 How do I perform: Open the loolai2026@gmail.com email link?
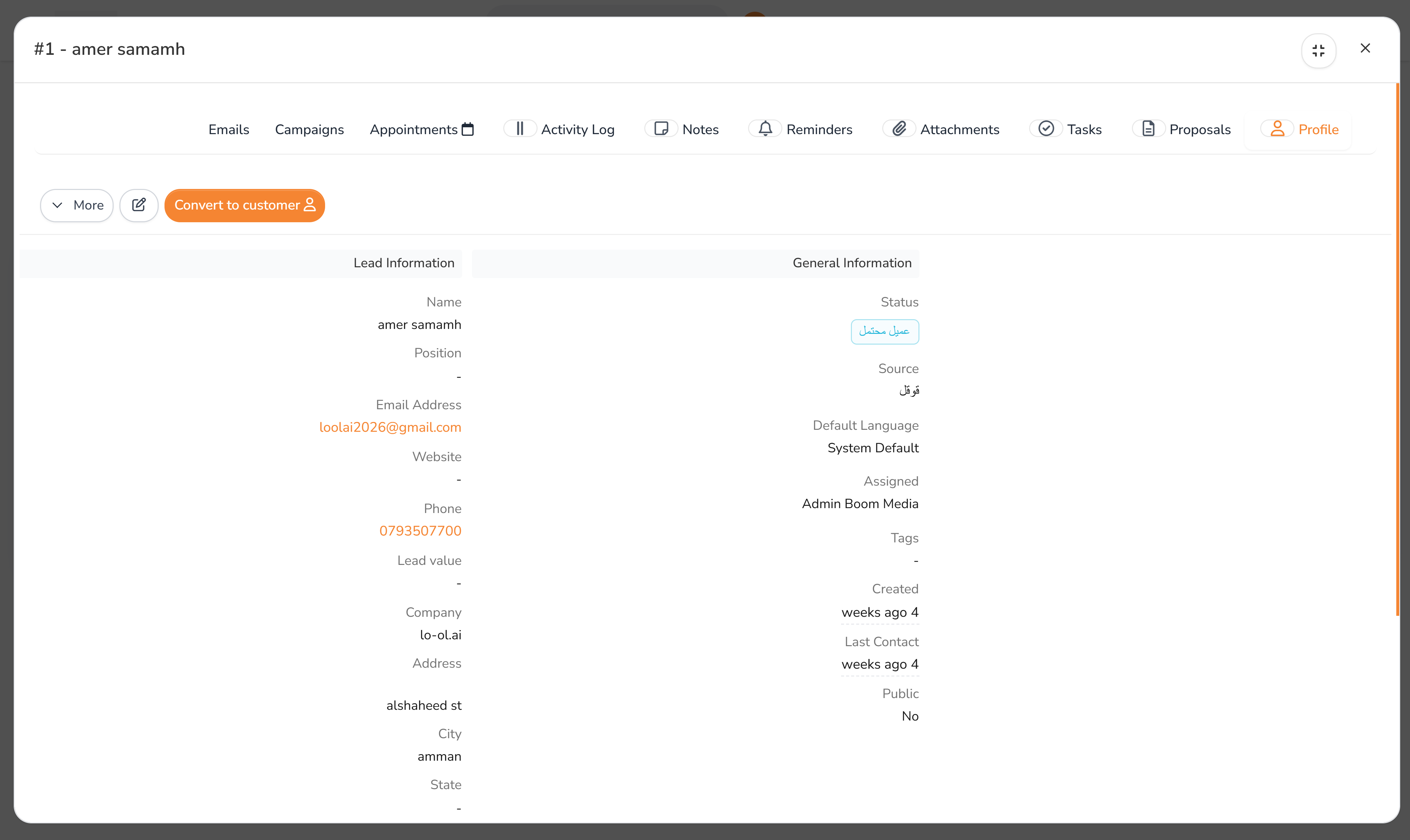391,428
